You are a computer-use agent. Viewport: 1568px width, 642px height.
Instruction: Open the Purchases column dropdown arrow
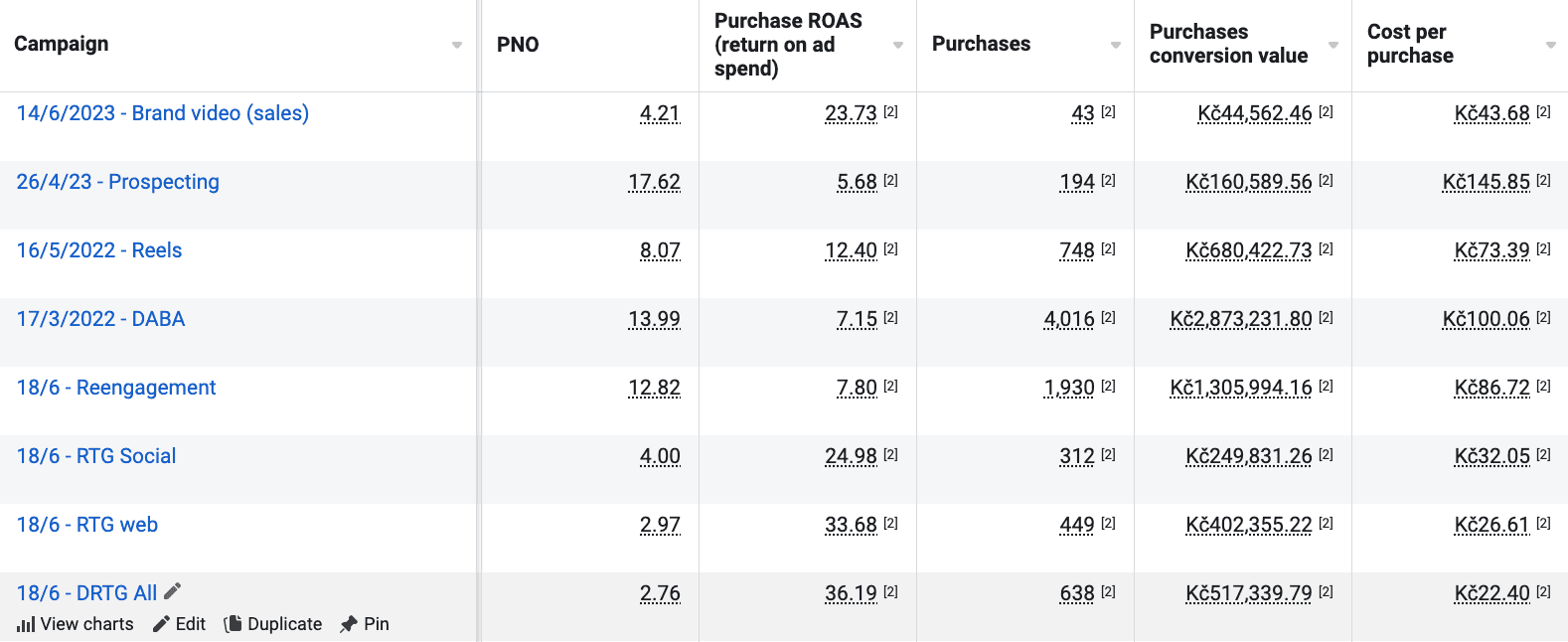[x=1116, y=45]
